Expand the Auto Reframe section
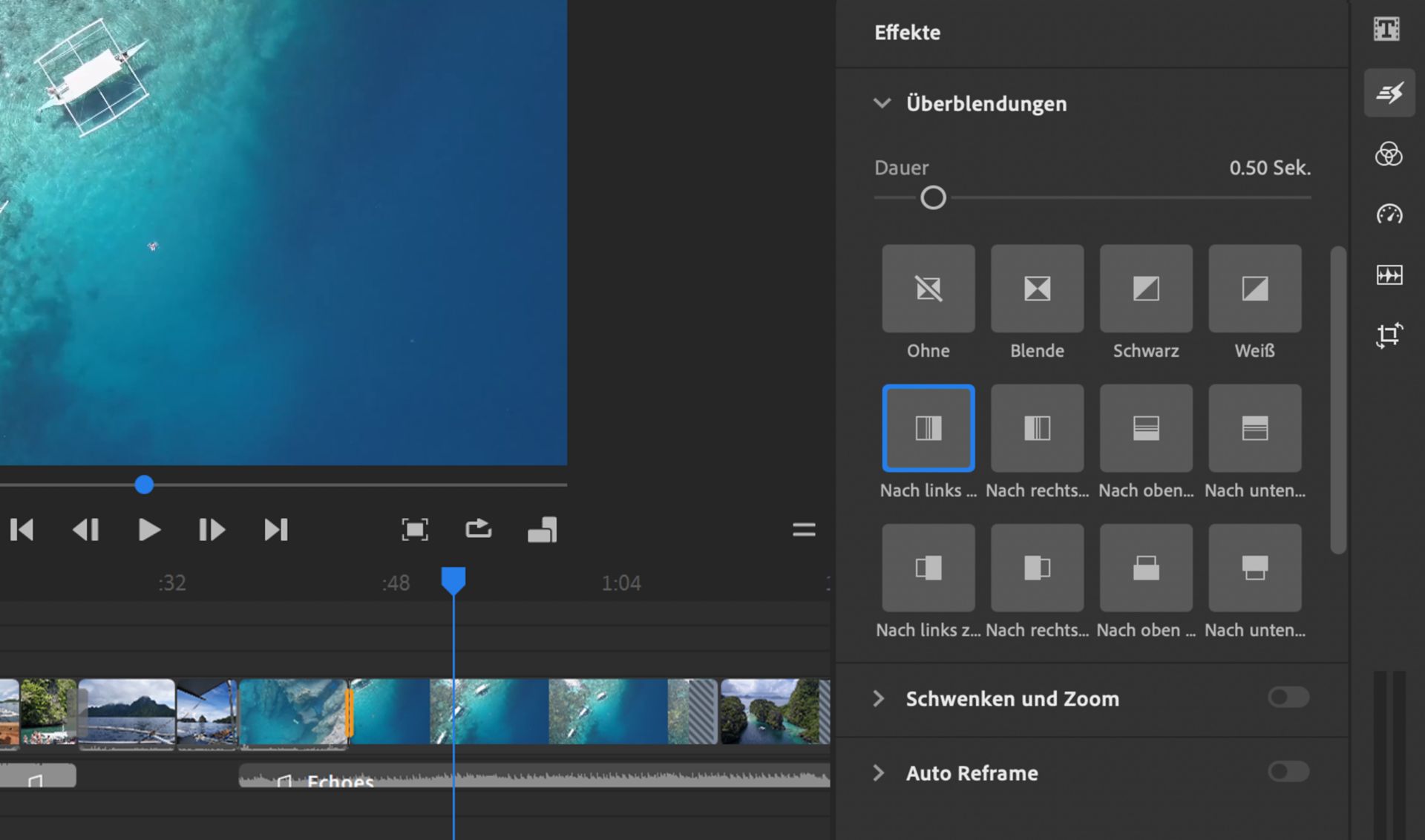The width and height of the screenshot is (1425, 840). click(879, 772)
